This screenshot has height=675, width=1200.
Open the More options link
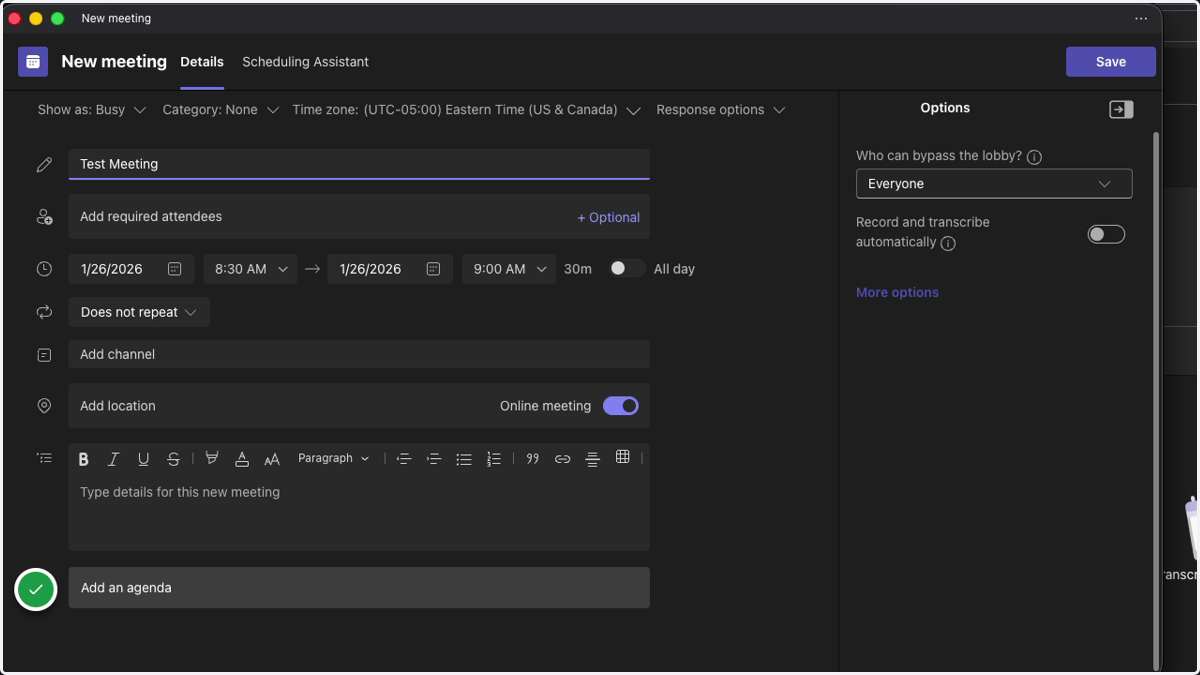[897, 293]
